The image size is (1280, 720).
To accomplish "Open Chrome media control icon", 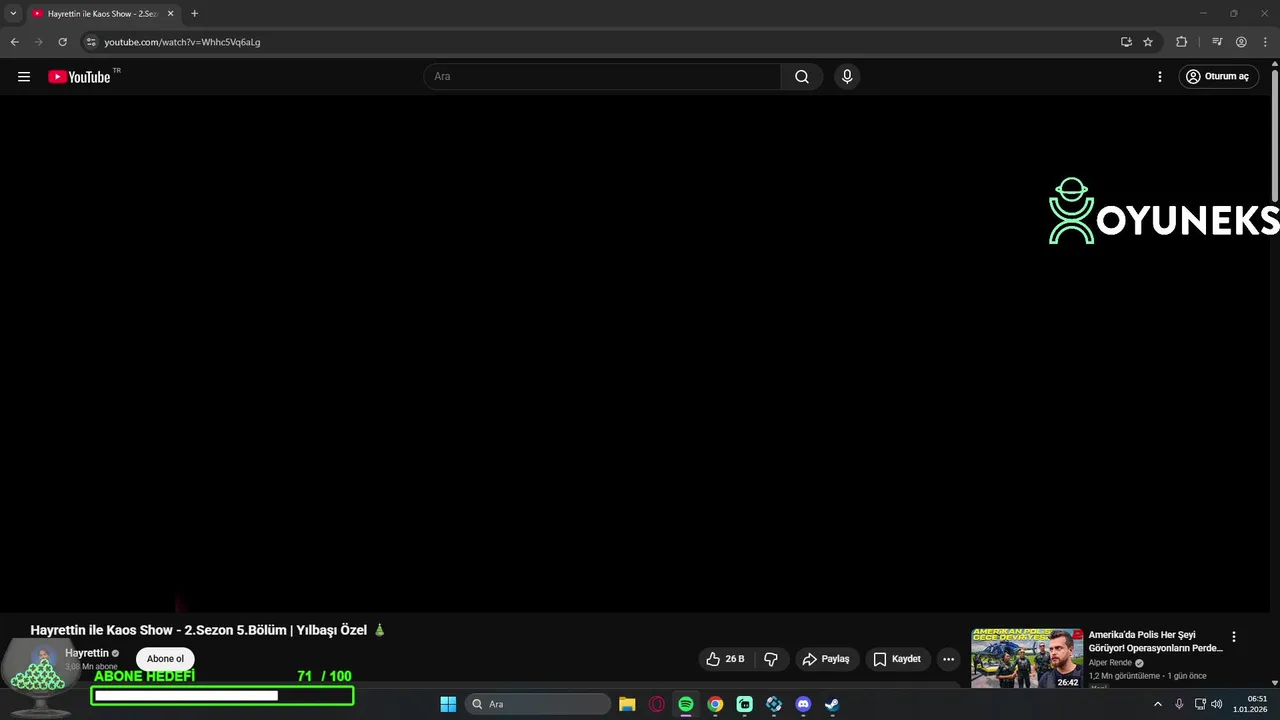I will pyautogui.click(x=1217, y=42).
